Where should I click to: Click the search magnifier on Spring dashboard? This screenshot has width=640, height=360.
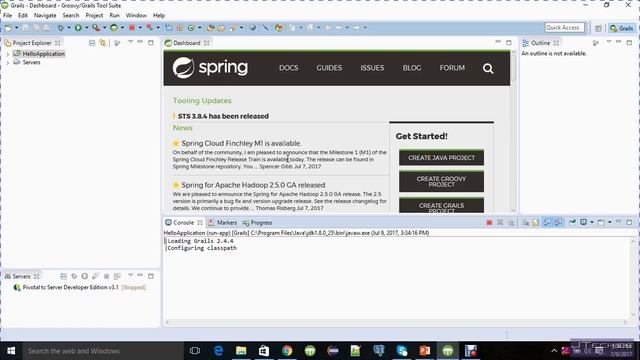coord(488,69)
